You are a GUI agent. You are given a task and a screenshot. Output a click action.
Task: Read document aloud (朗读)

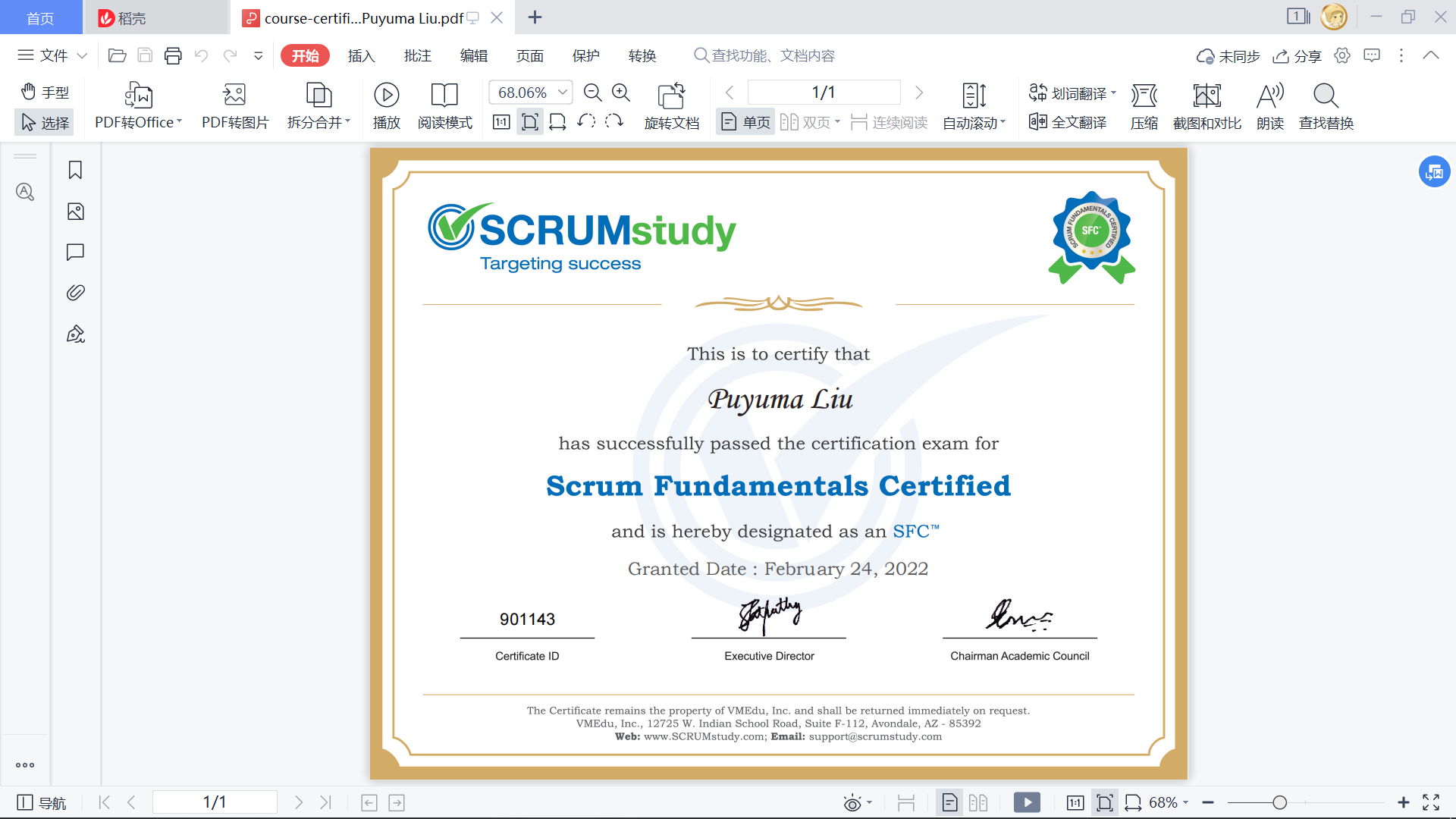(1270, 106)
